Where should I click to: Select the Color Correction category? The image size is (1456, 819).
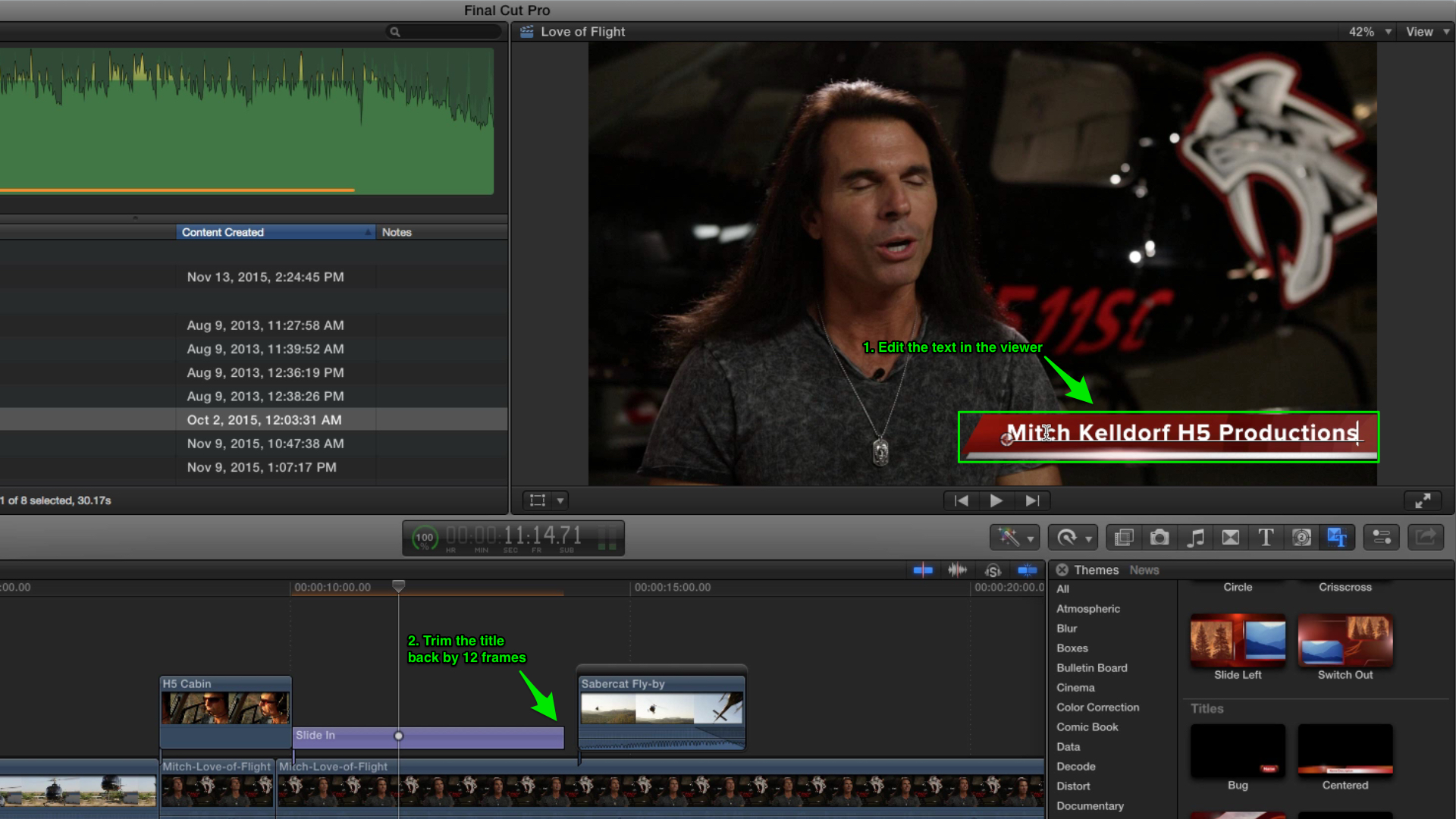[1098, 708]
